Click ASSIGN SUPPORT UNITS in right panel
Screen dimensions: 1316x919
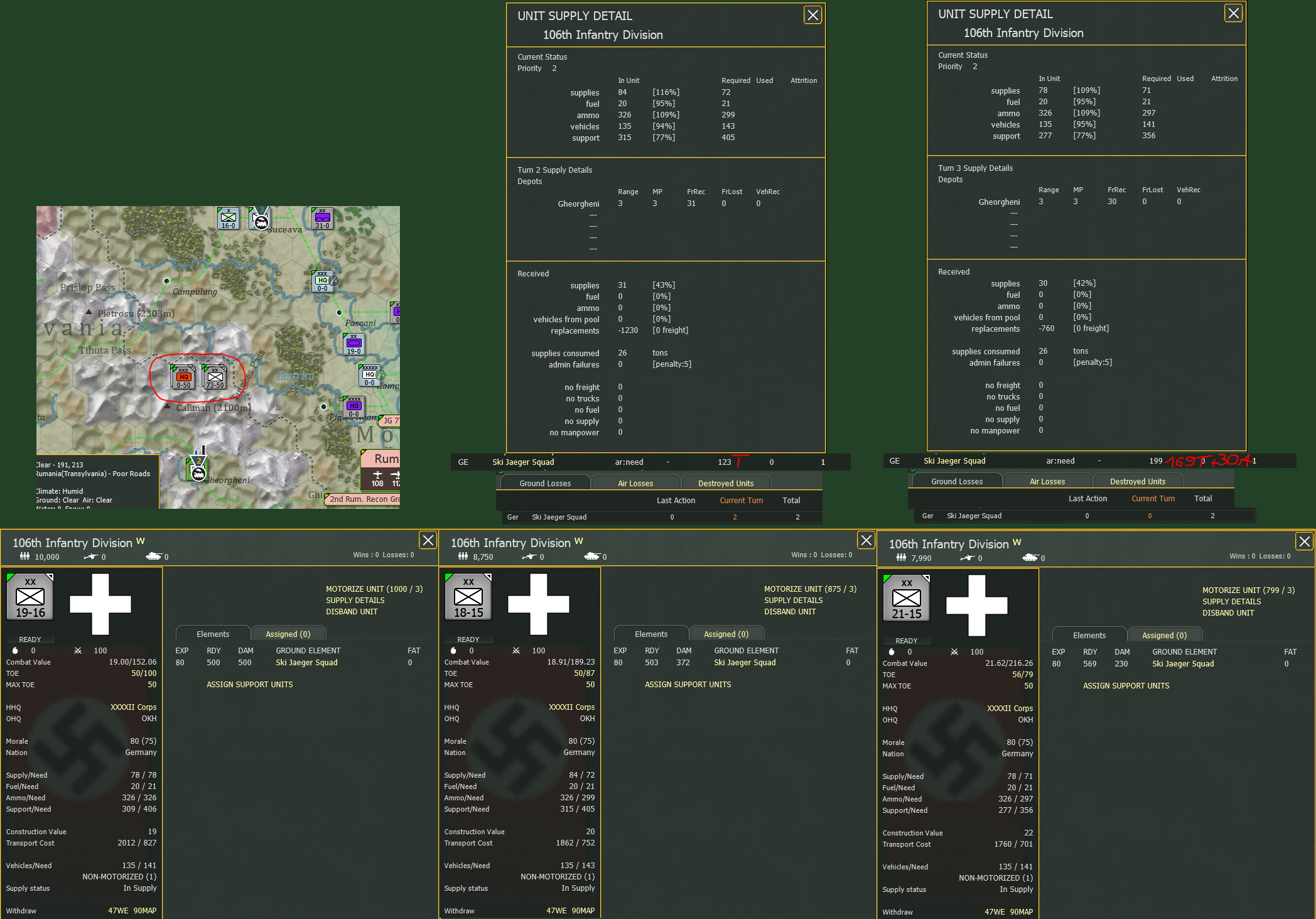tap(1126, 685)
